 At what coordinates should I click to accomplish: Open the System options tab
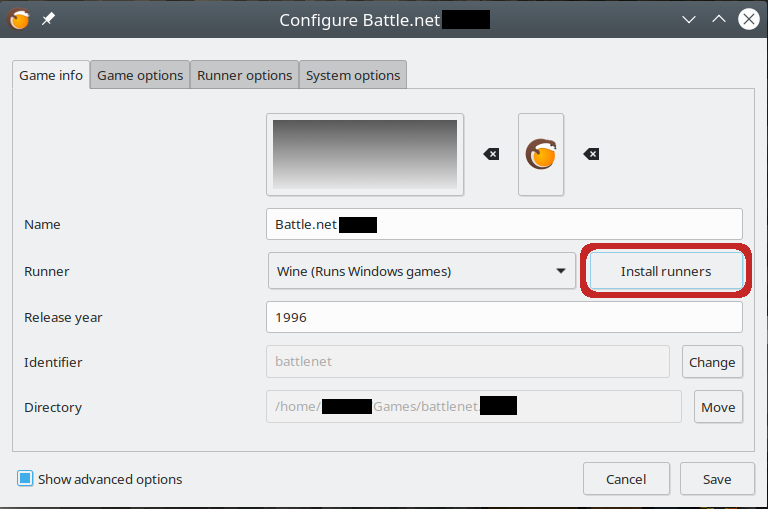tap(353, 75)
